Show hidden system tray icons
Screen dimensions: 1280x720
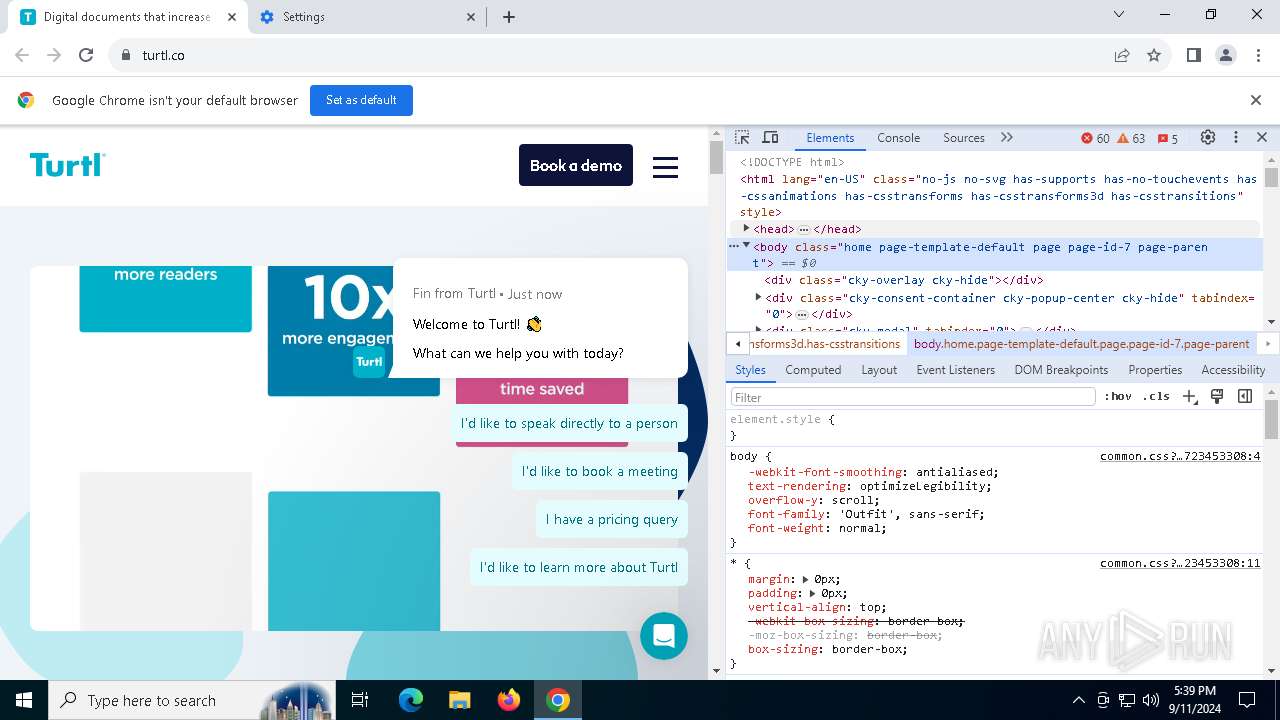click(1078, 701)
